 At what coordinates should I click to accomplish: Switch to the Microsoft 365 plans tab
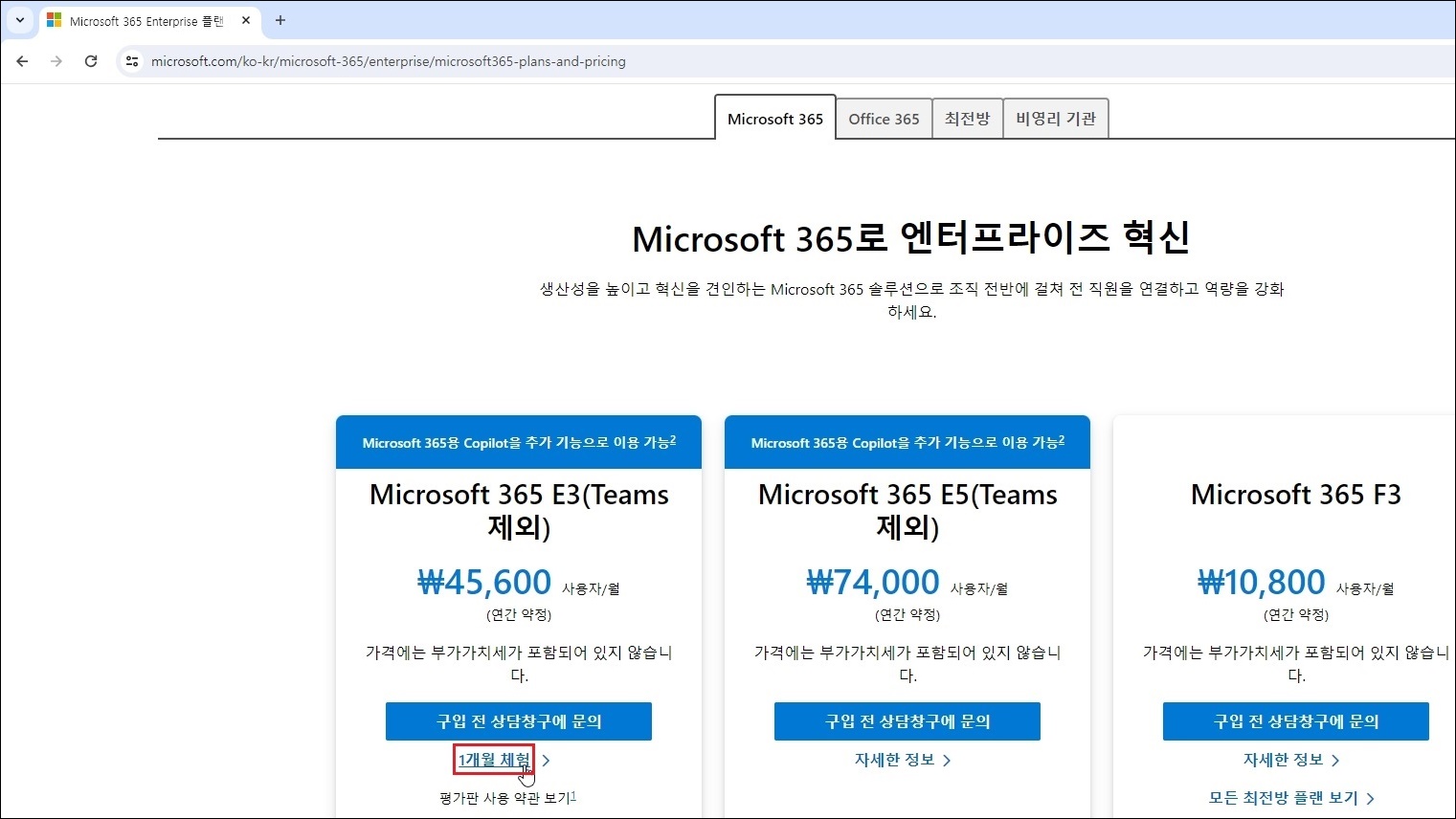coord(775,119)
